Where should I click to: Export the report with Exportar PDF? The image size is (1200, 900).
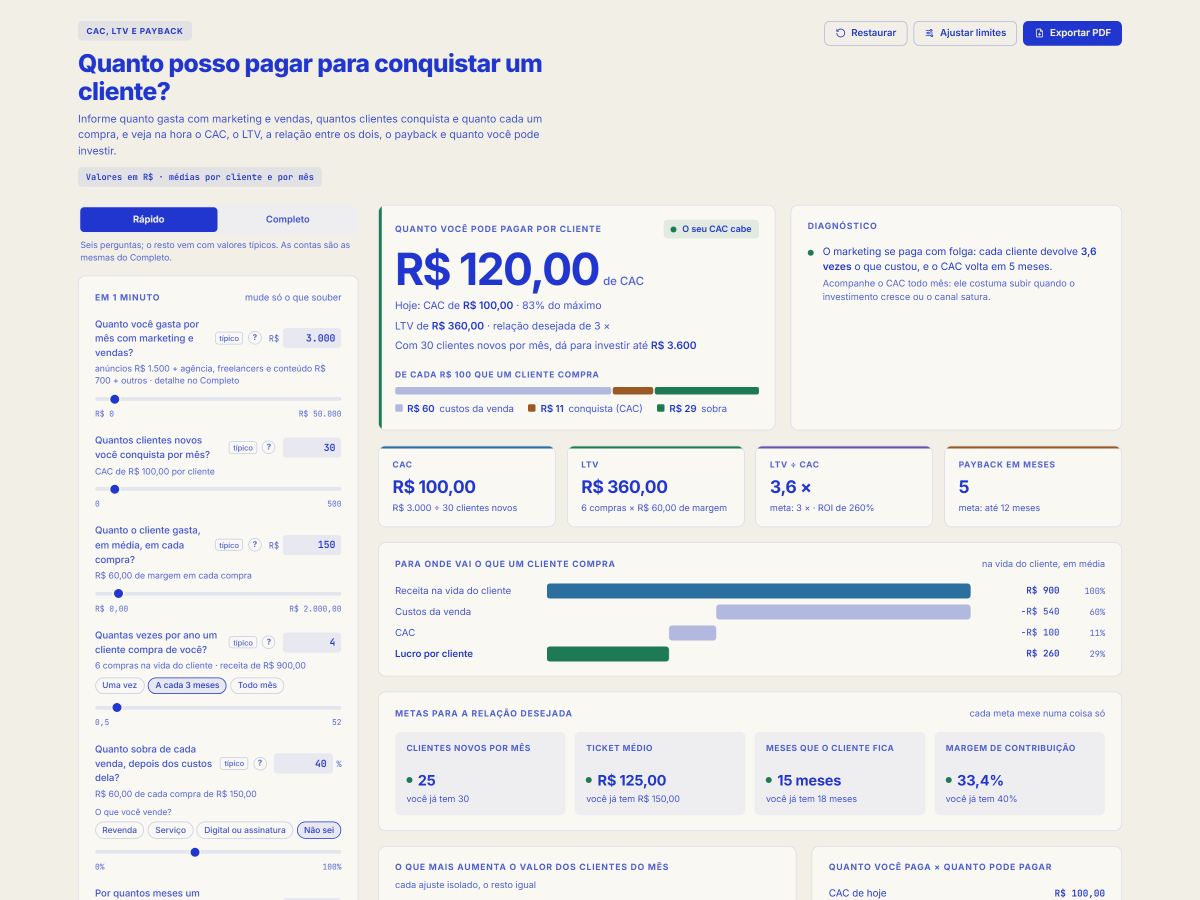coord(1072,33)
